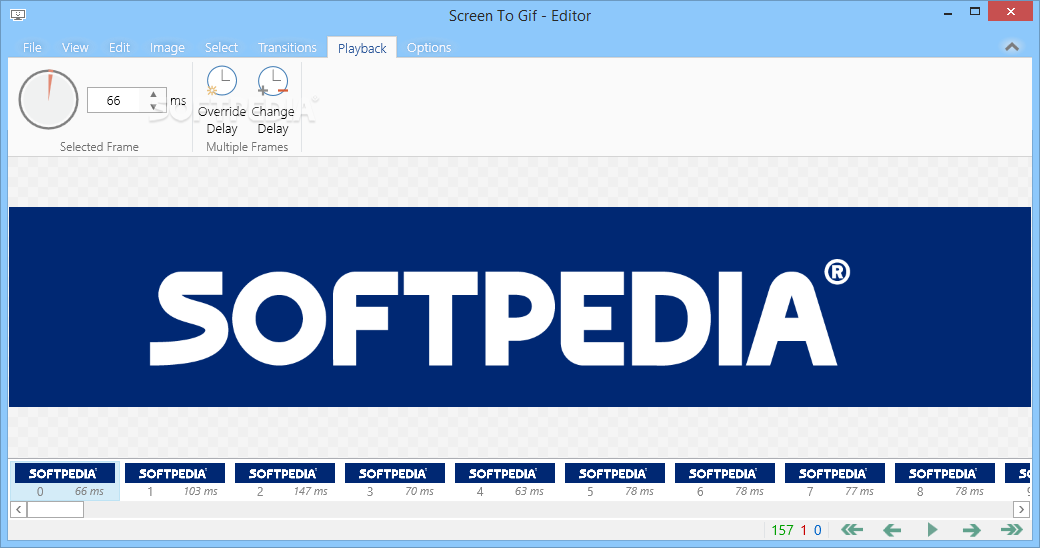Select frame 6 thumbnail
This screenshot has width=1040, height=548.
tap(725, 481)
